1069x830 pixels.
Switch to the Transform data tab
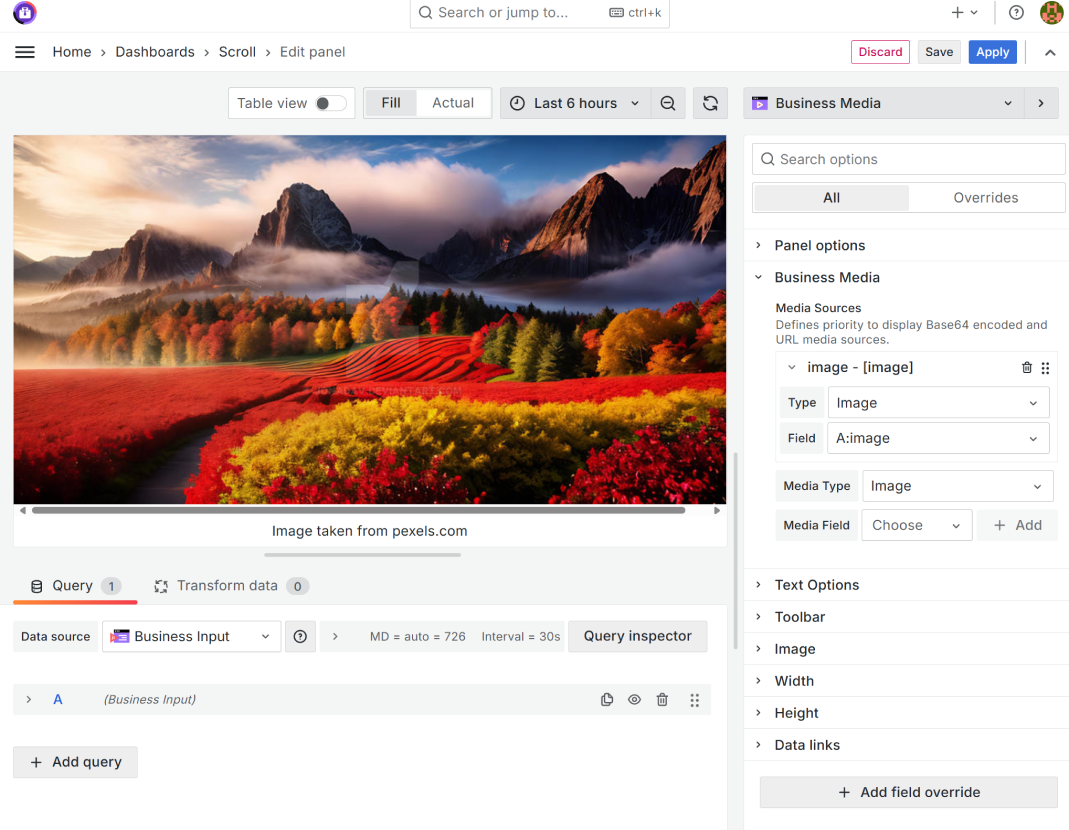pyautogui.click(x=227, y=586)
